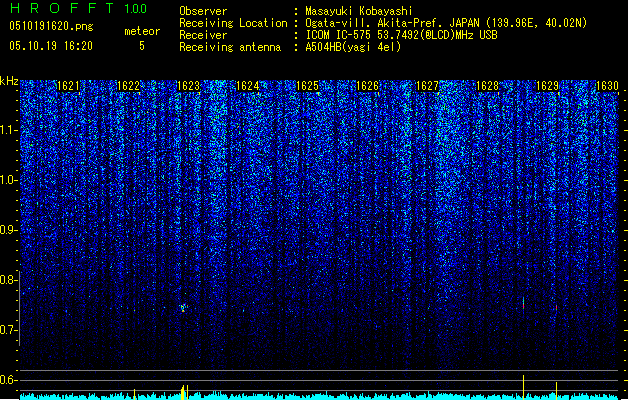629x400 pixels.
Task: Click the 'Observer' field label
Action: 203,11
